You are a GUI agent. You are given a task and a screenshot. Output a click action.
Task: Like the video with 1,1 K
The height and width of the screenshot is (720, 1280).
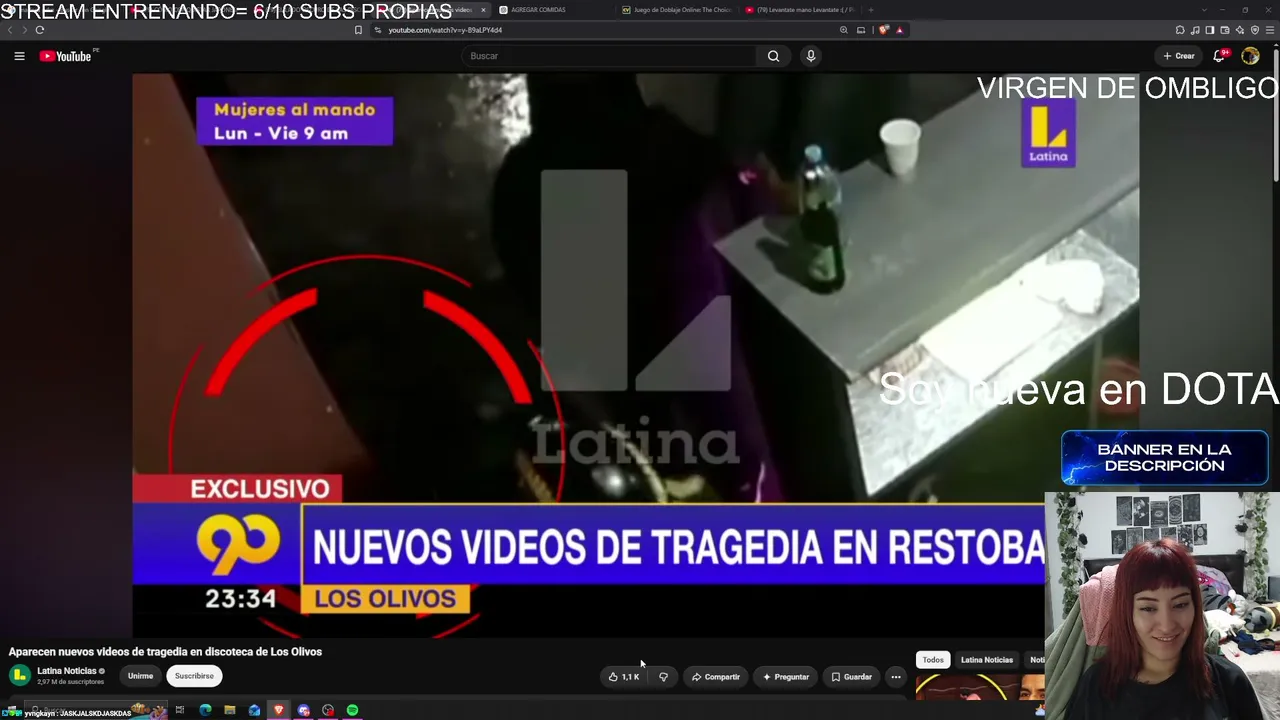pyautogui.click(x=624, y=677)
